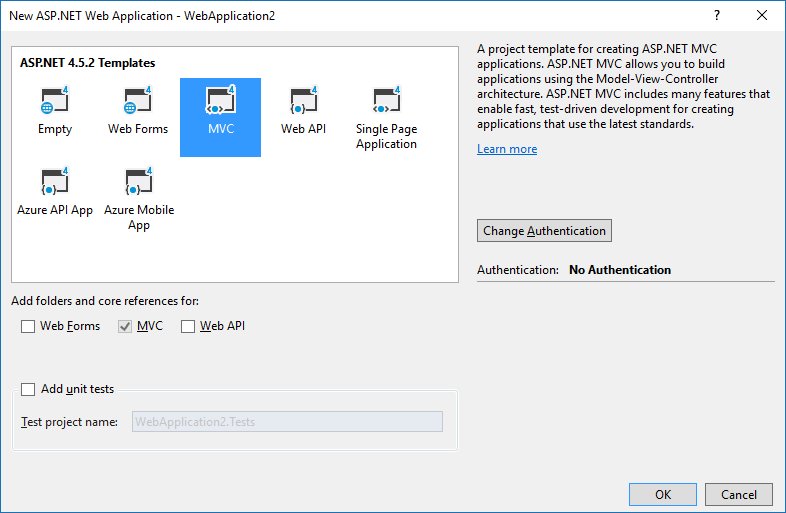The height and width of the screenshot is (513, 786).
Task: Click the No Authentication status text
Action: tap(620, 270)
